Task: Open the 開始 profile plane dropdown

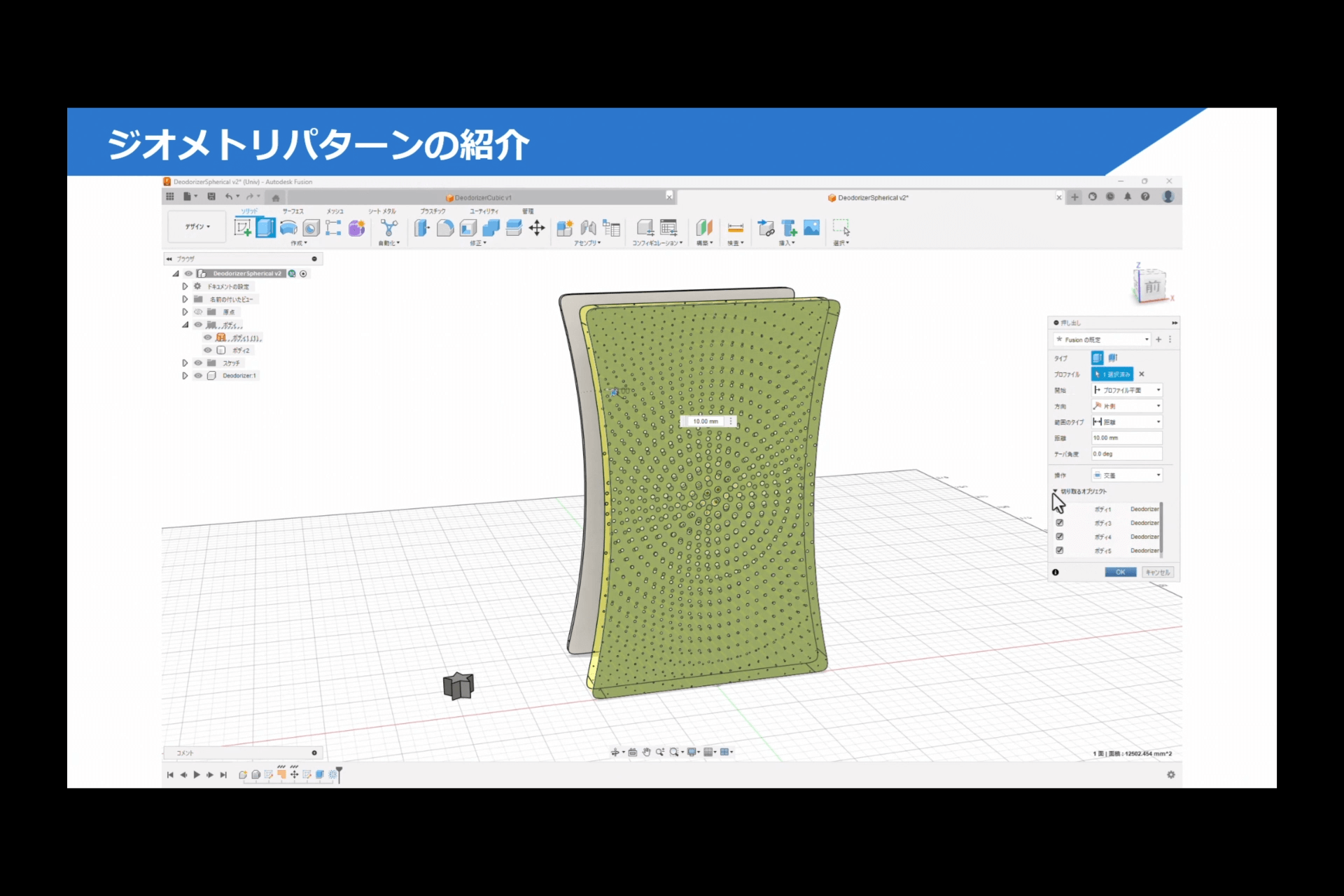Action: (1127, 390)
